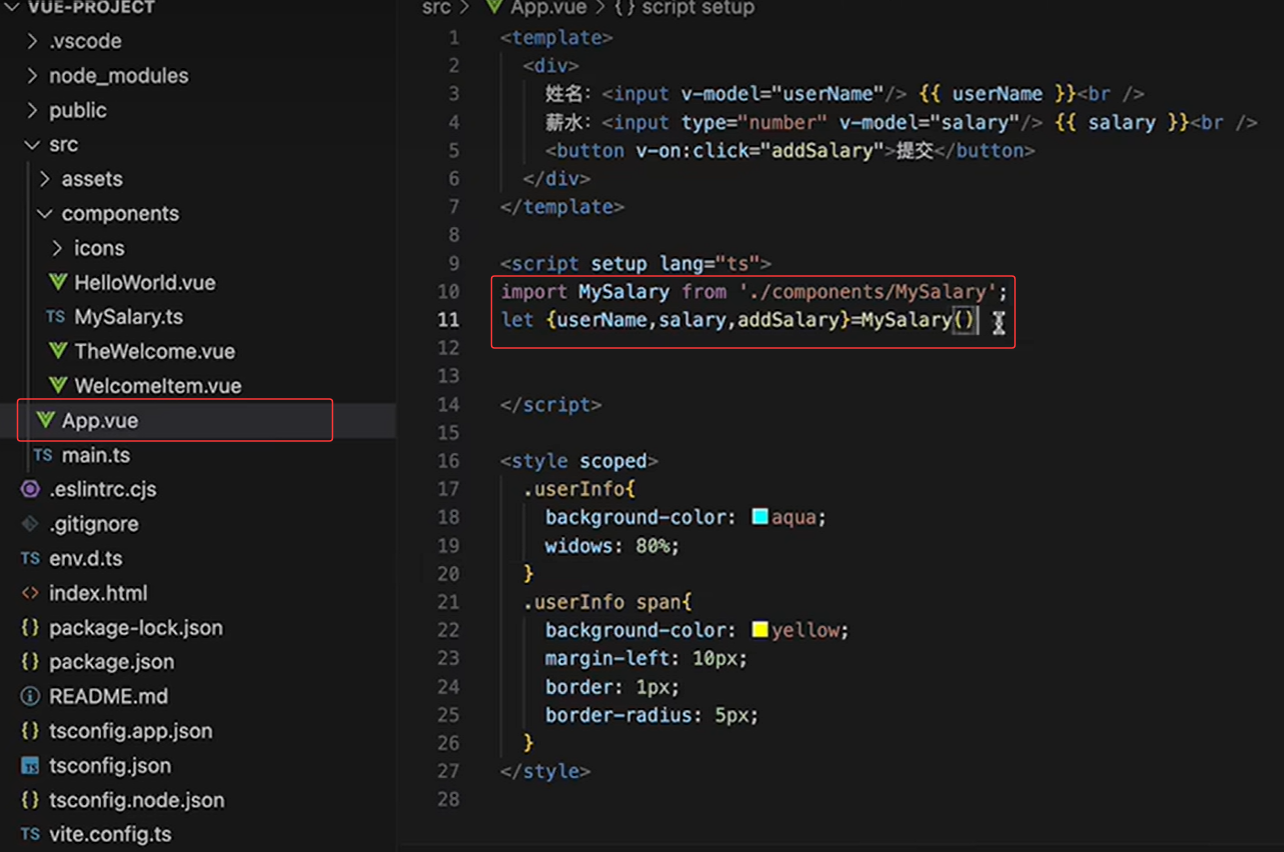Click the closing </template> tag on line 7

click(x=562, y=207)
